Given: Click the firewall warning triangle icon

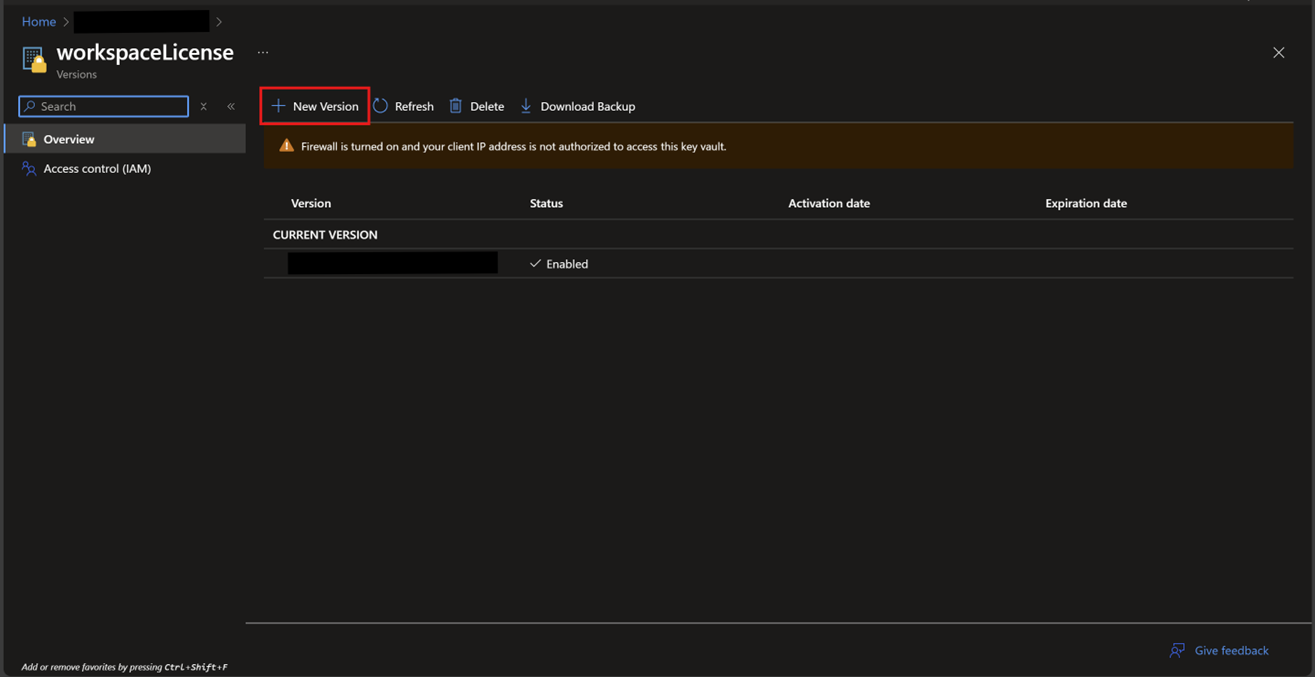Looking at the screenshot, I should coord(287,146).
